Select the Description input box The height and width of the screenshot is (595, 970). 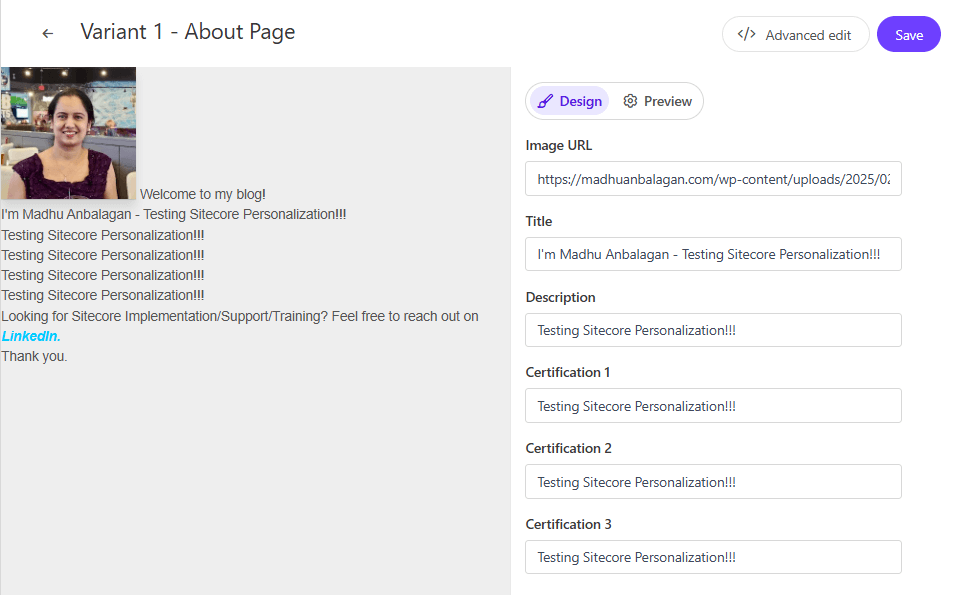coord(713,330)
